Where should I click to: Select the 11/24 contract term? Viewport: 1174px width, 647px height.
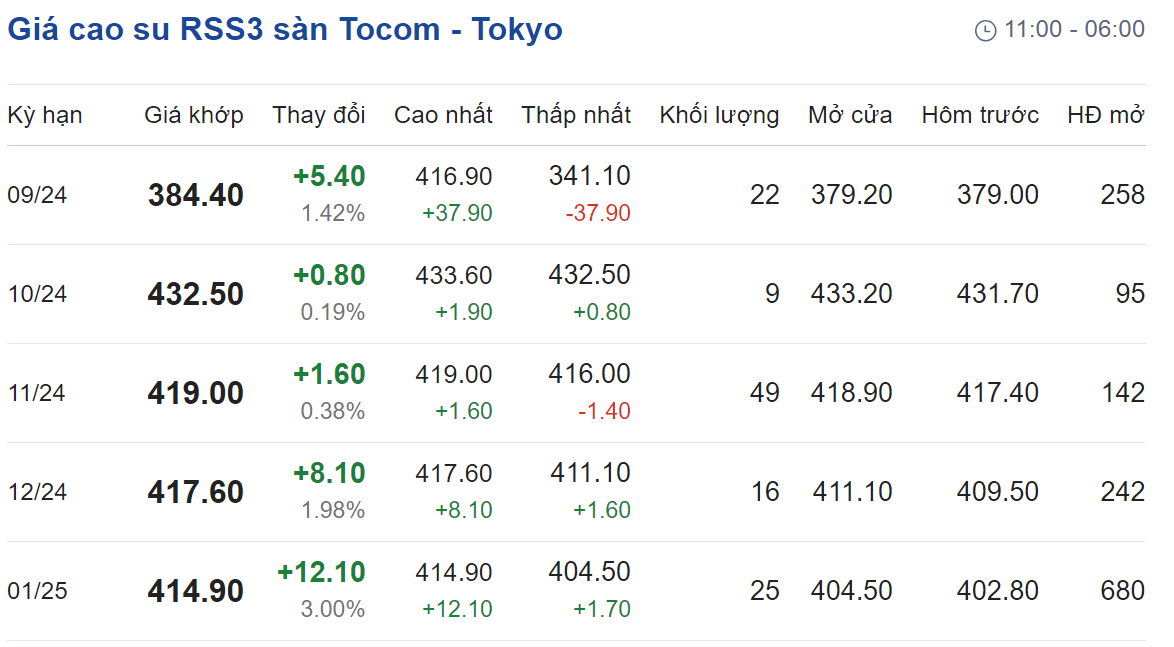[x=37, y=393]
